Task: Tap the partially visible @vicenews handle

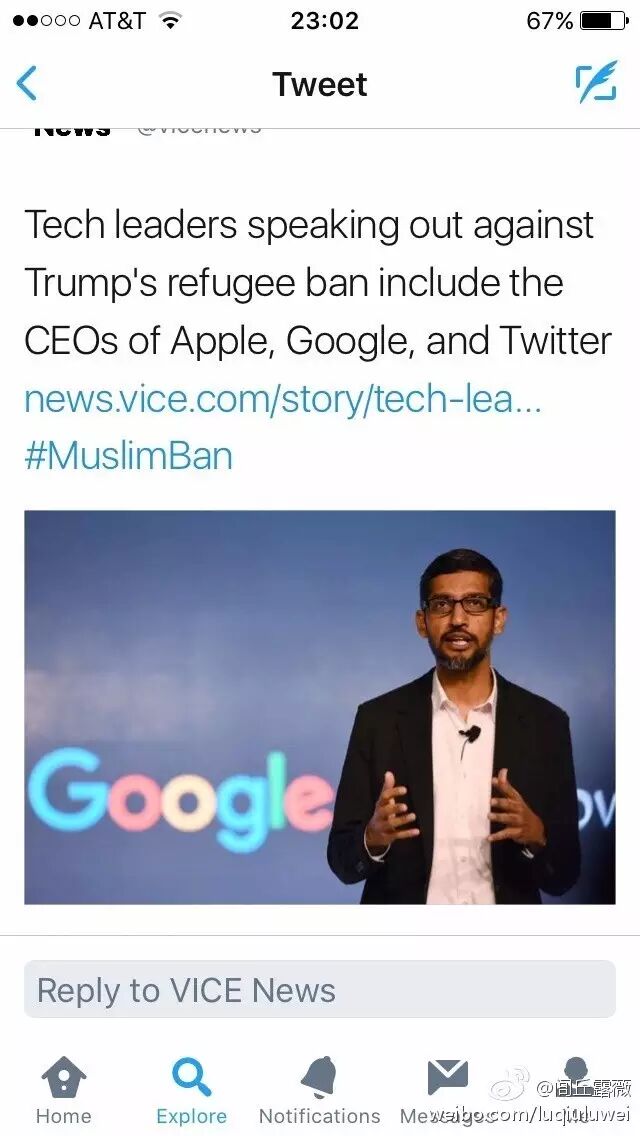Action: [x=199, y=129]
